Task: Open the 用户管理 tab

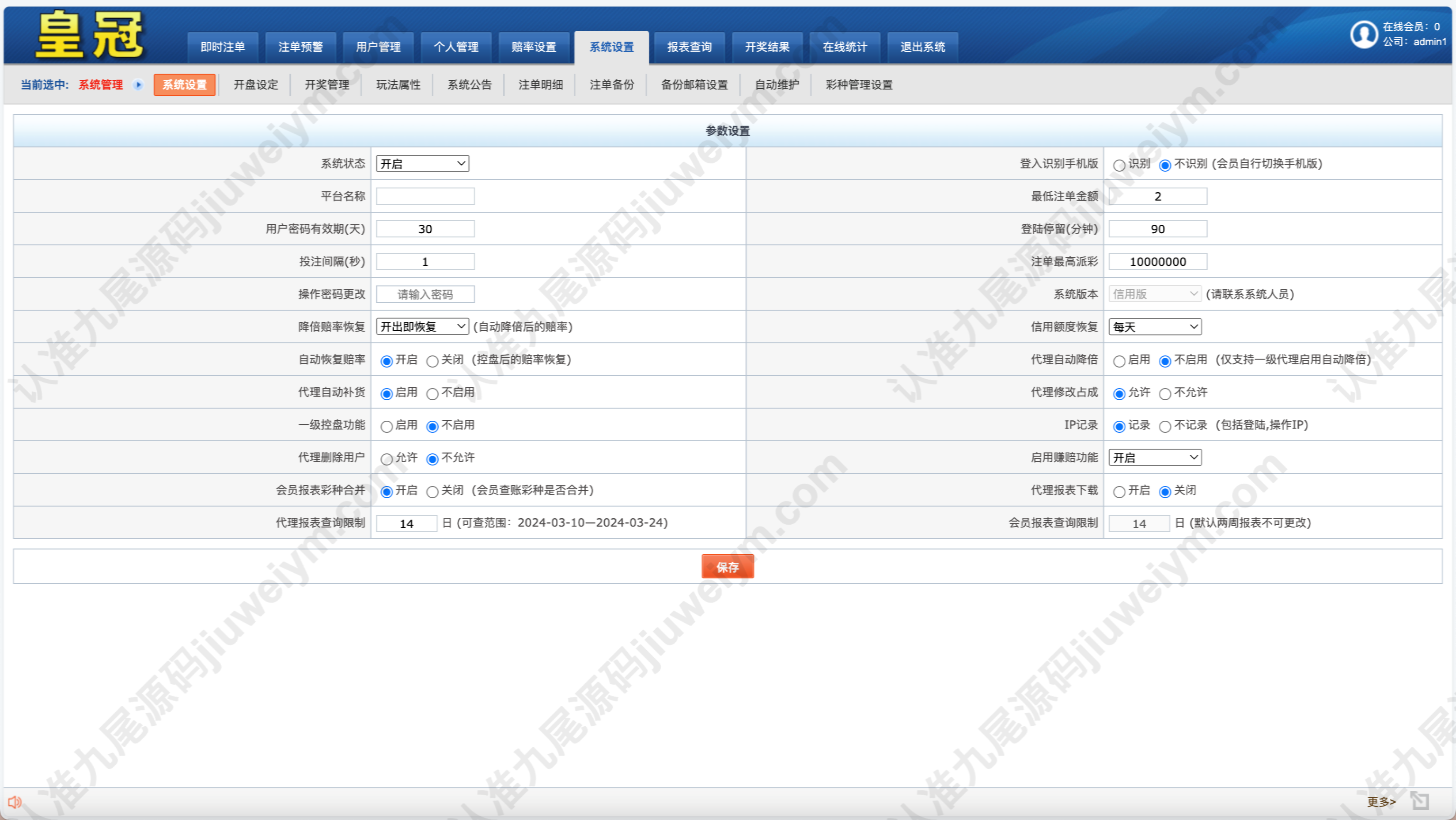Action: 378,47
